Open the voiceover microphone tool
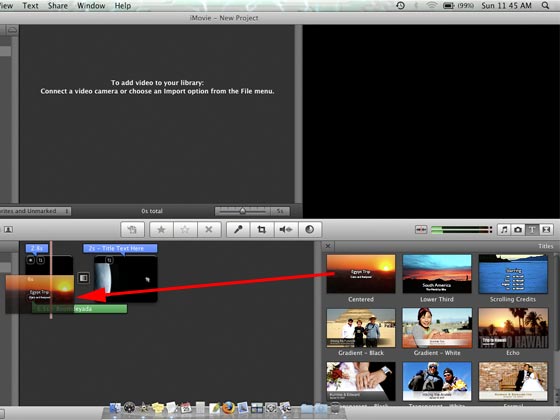The width and height of the screenshot is (560, 420). 238,230
